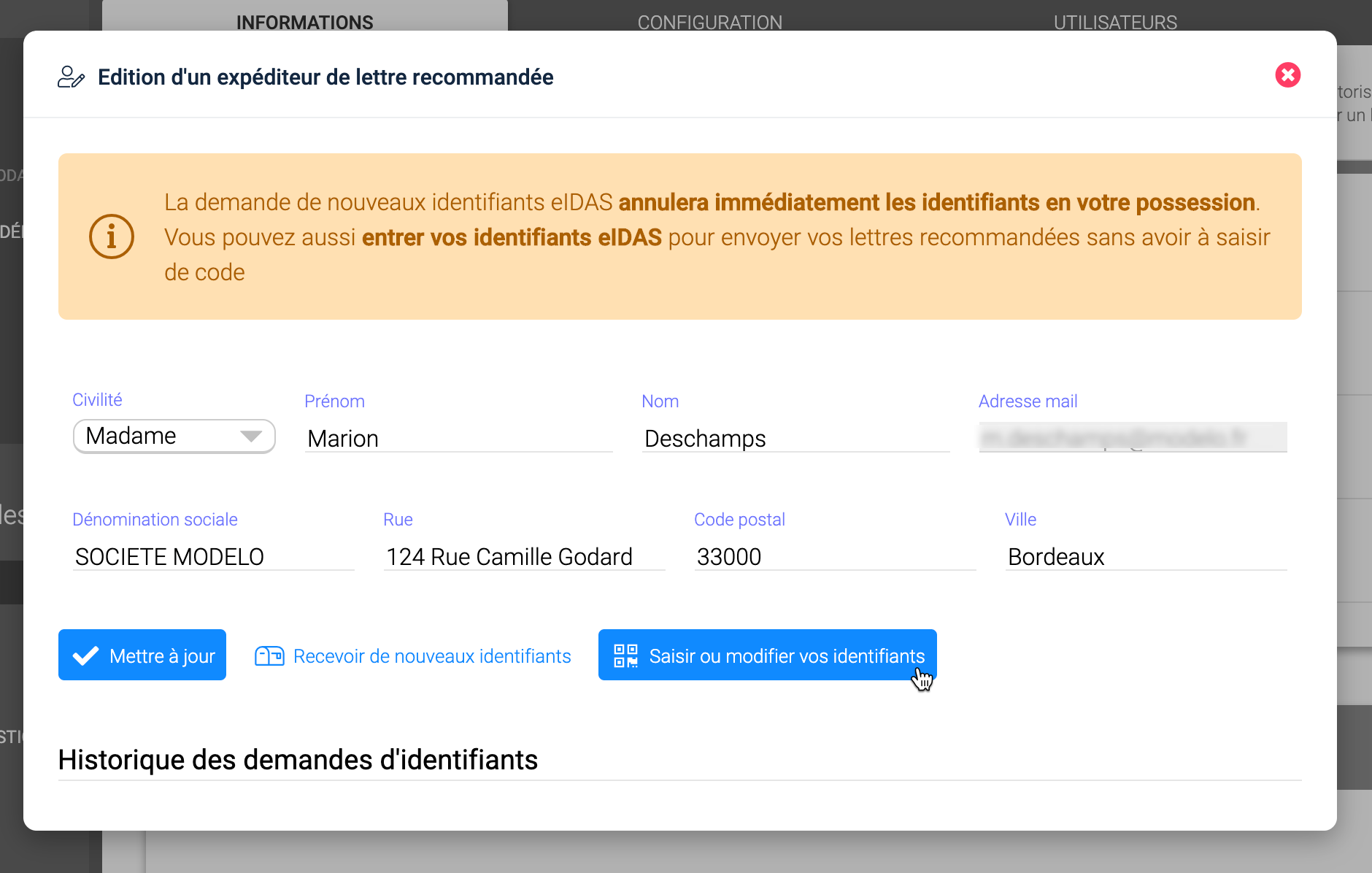The height and width of the screenshot is (873, 1372).
Task: Click the Rue address field
Action: [524, 557]
